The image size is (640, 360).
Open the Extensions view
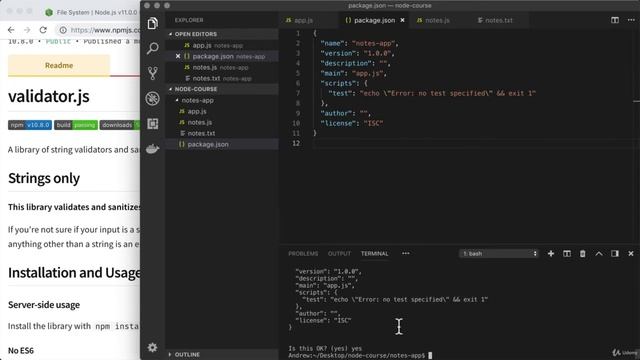[153, 124]
